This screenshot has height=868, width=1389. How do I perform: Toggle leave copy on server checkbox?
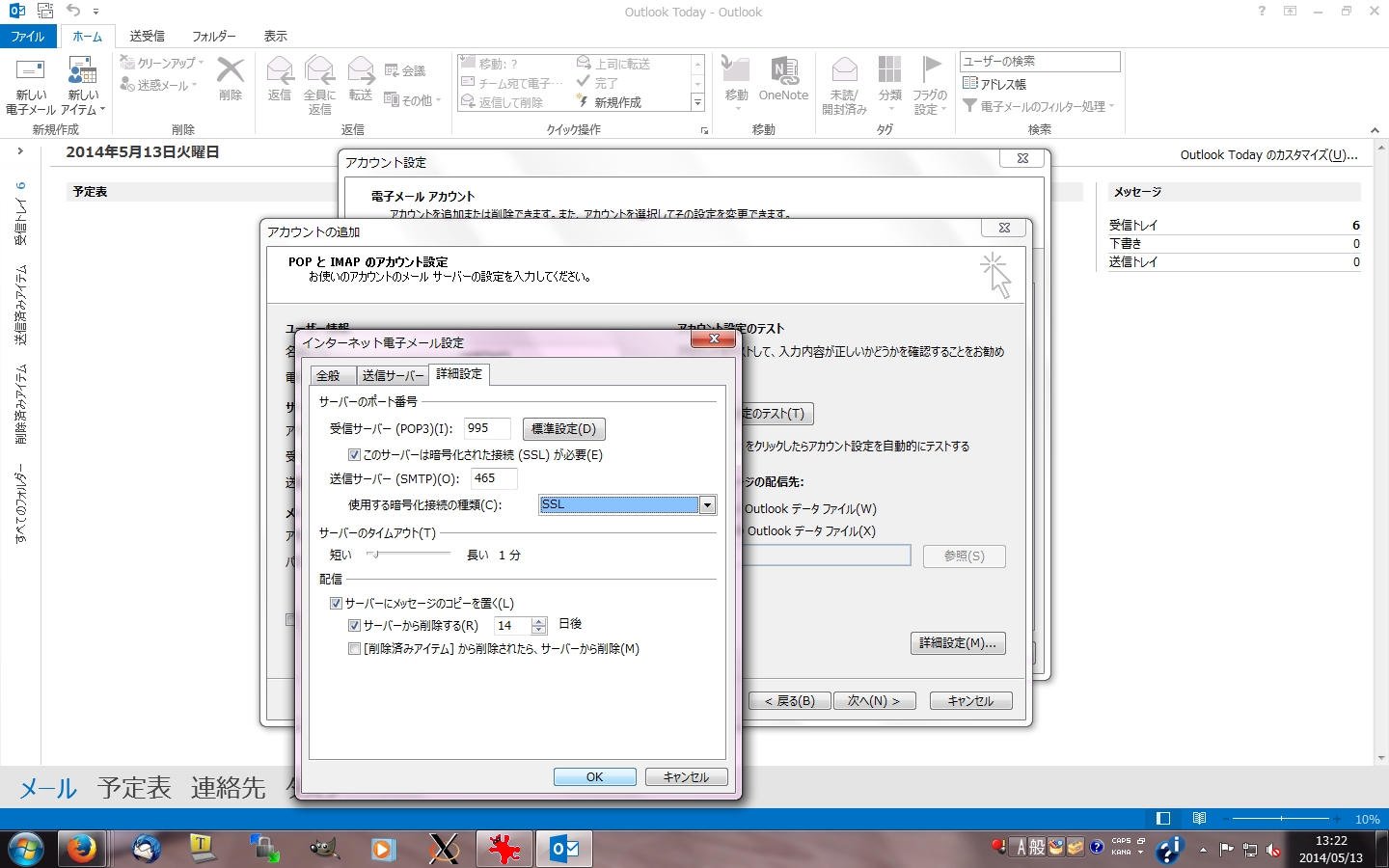click(336, 603)
